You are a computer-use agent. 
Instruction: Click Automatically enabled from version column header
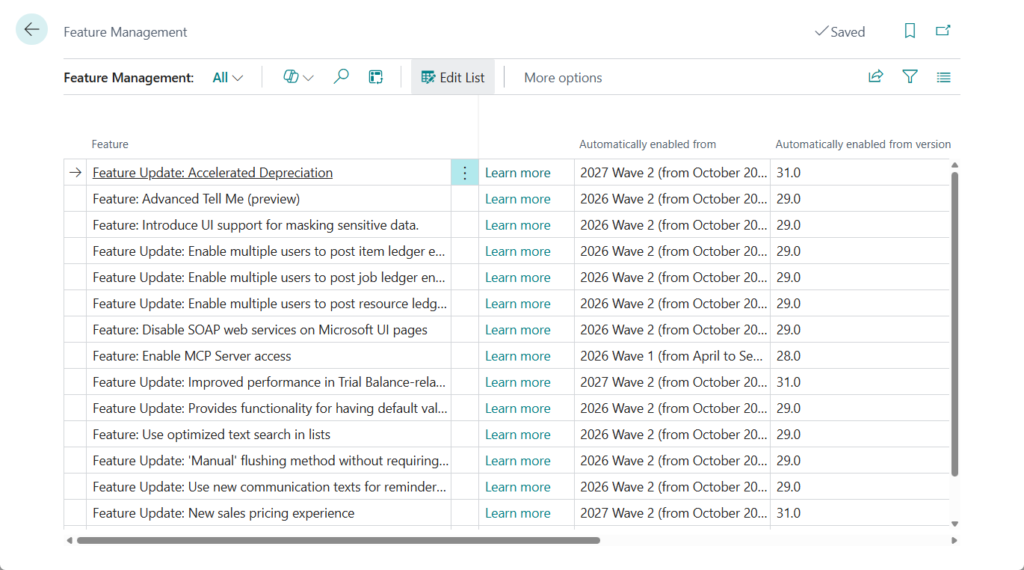point(862,144)
